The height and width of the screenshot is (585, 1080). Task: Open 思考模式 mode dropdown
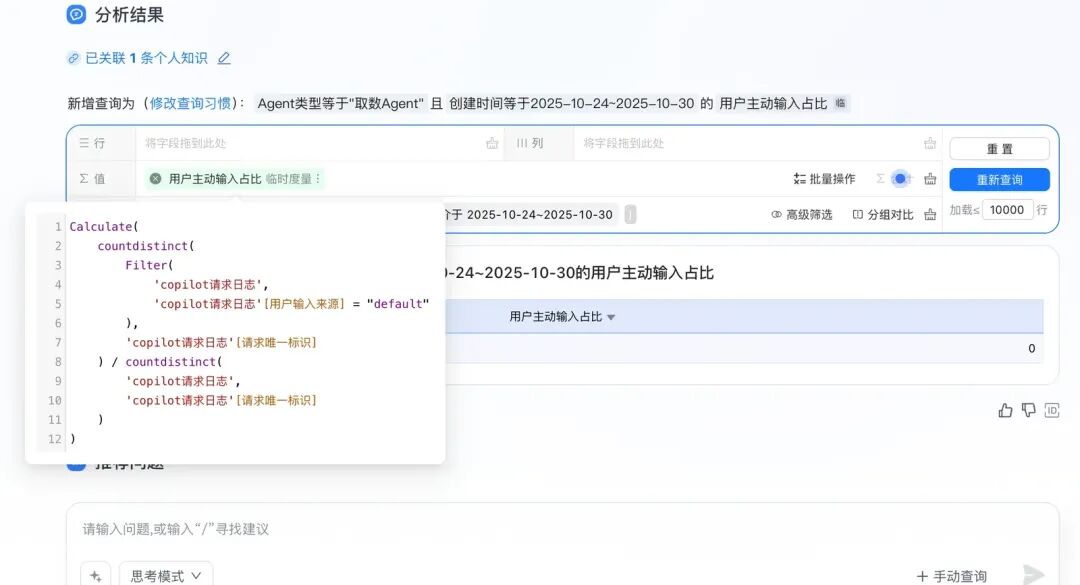click(x=166, y=575)
